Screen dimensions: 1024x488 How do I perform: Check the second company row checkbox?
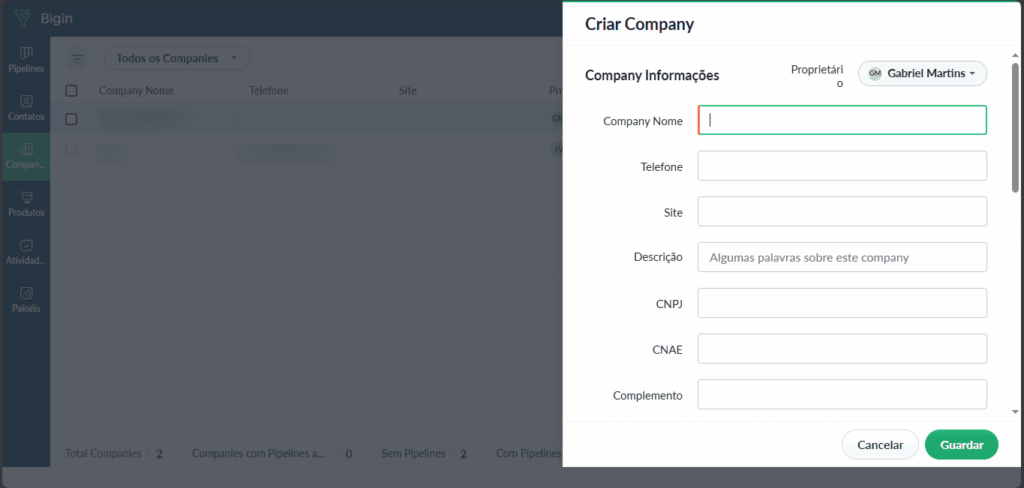(71, 149)
